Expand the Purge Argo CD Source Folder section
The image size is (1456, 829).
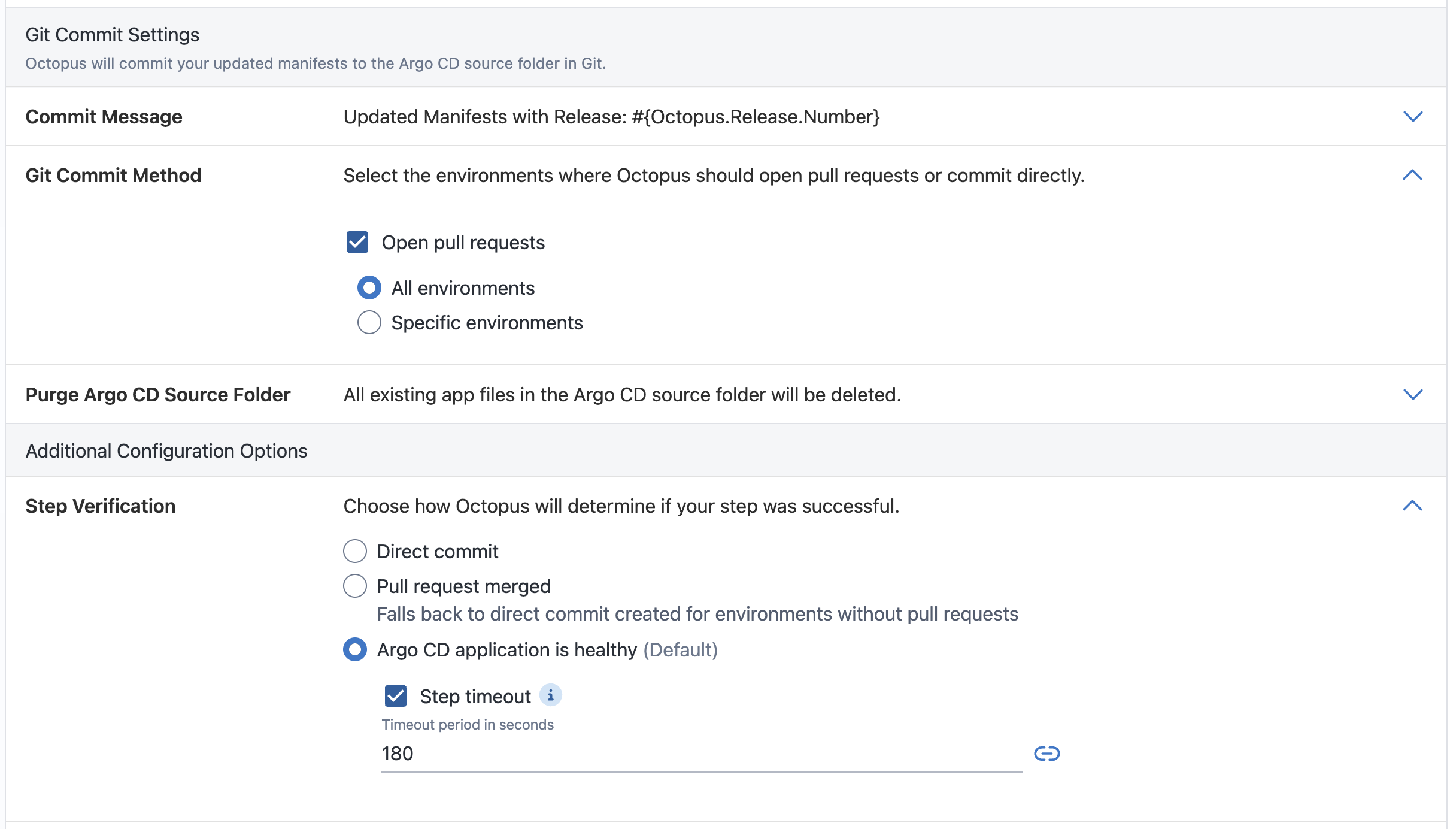[1412, 394]
